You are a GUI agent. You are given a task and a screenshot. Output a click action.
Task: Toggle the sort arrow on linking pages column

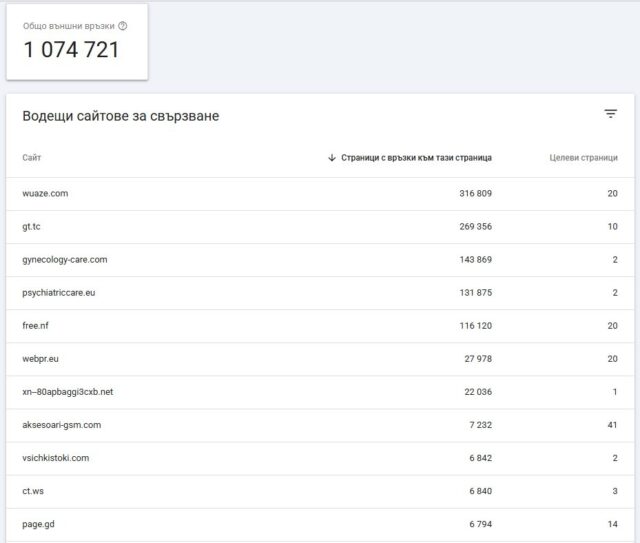(332, 158)
